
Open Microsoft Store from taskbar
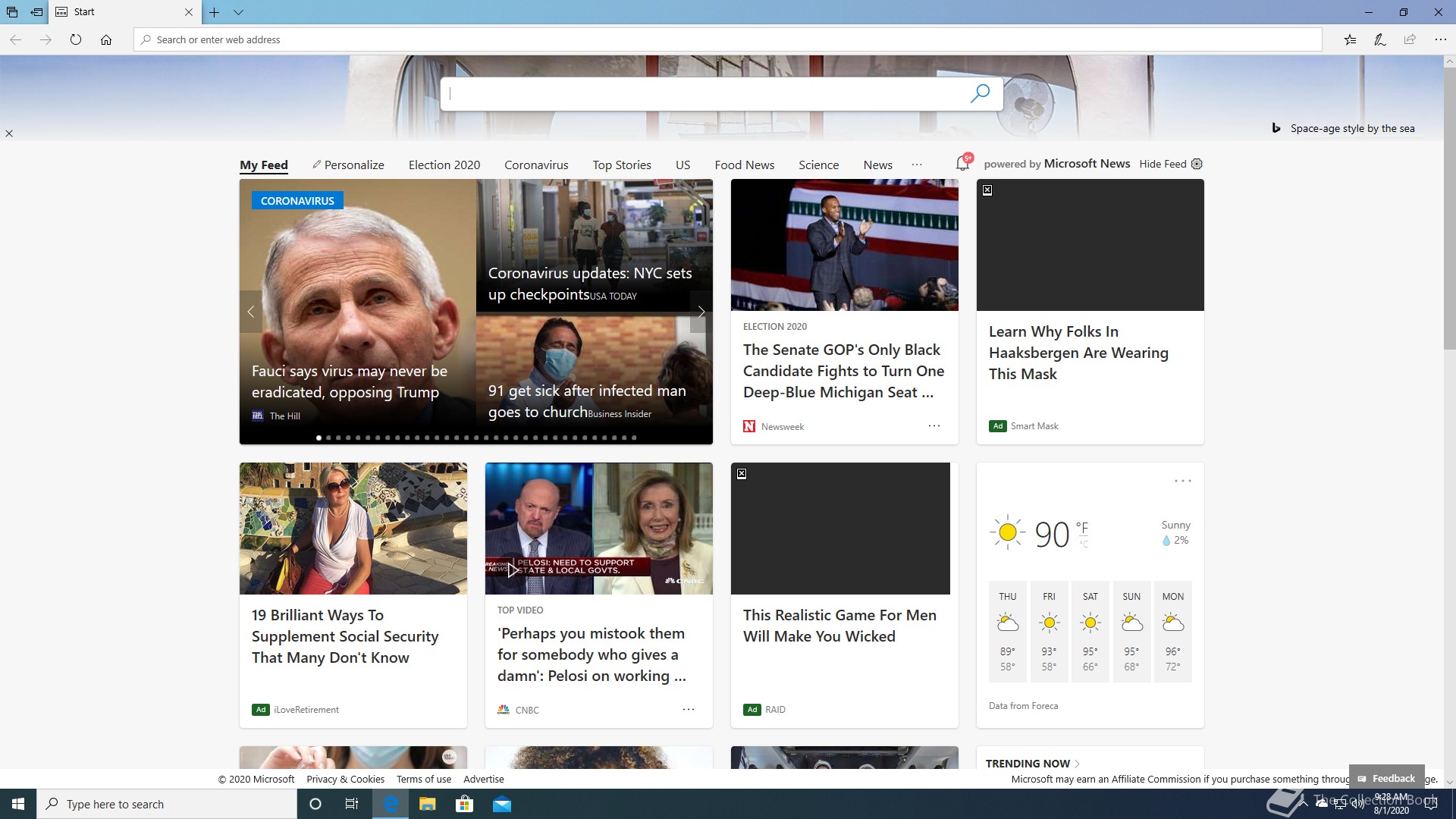point(464,804)
